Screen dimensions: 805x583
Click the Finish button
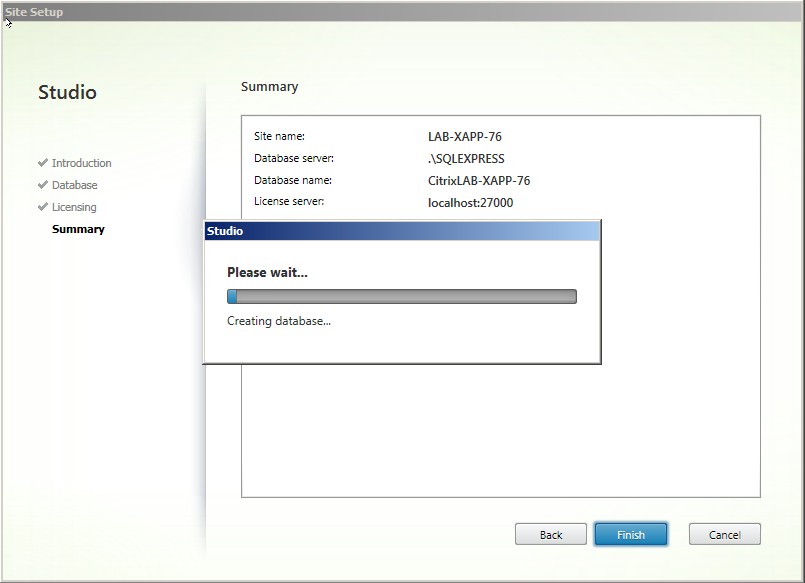coord(630,534)
